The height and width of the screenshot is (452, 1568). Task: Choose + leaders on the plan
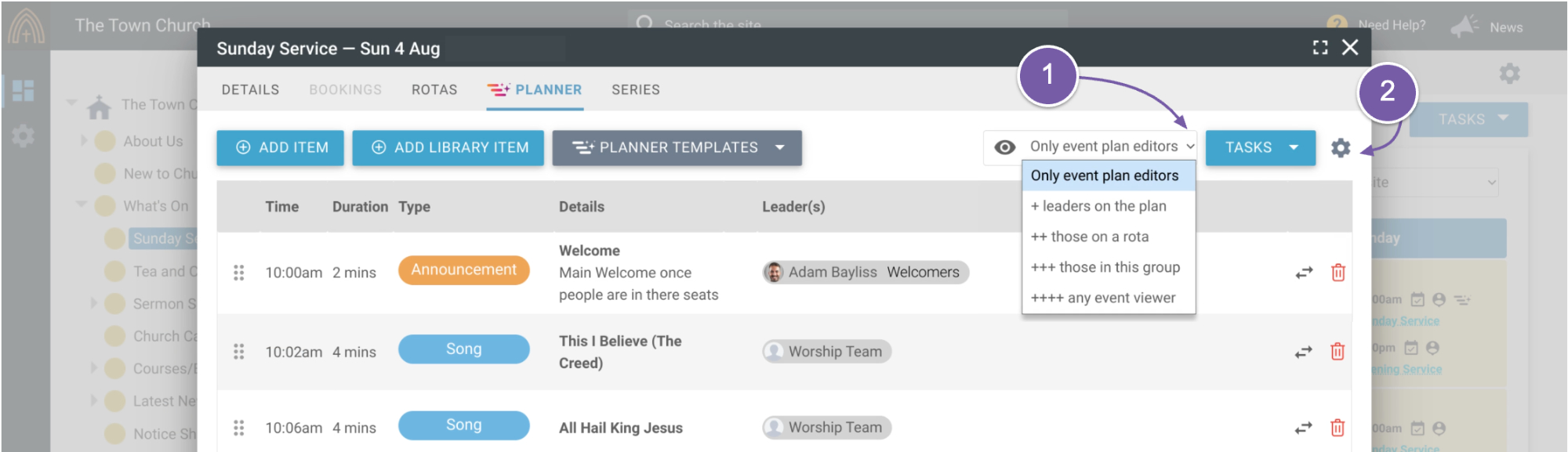click(x=1109, y=206)
